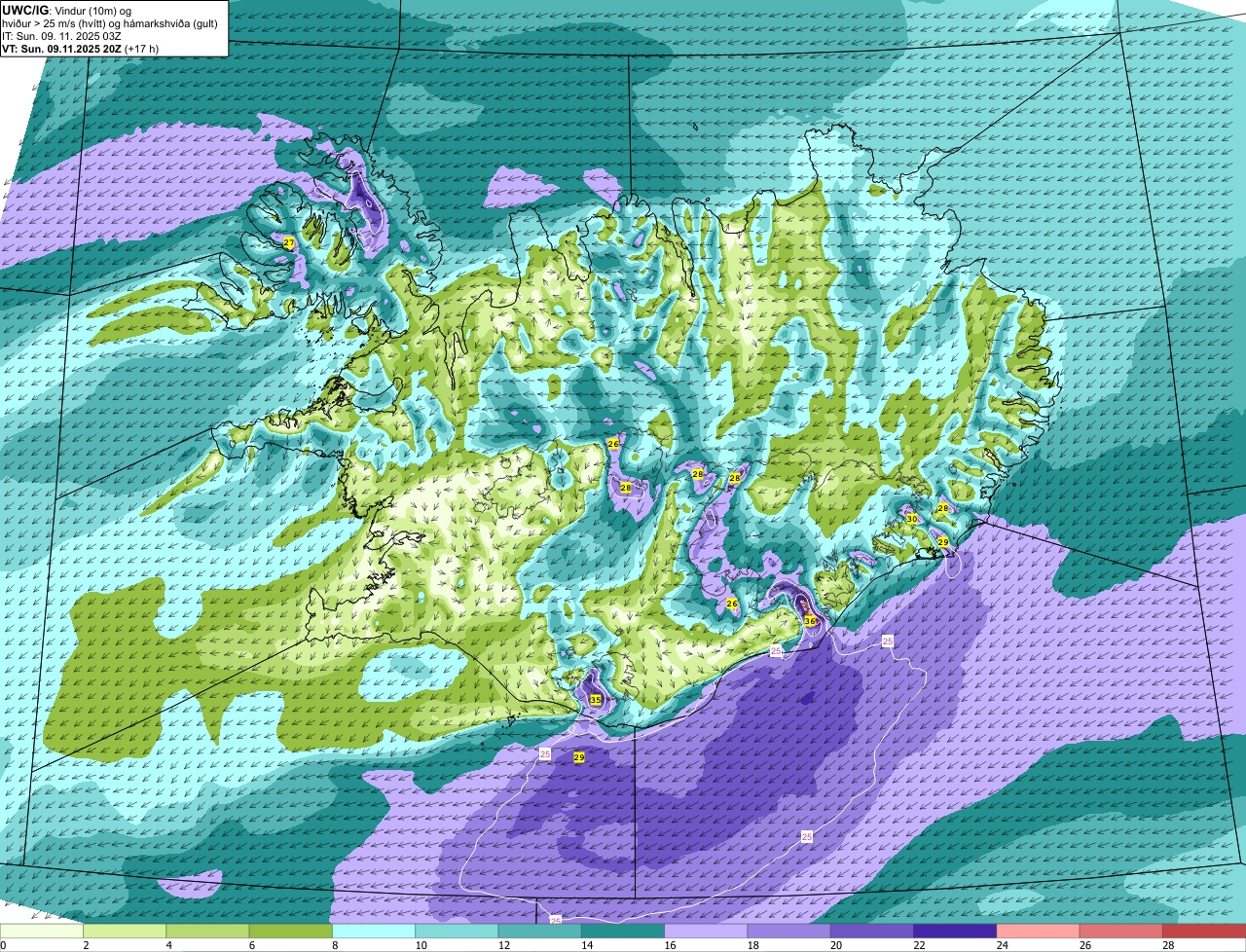The image size is (1246, 952).
Task: Click the 12–14 m/s teal legend swatch
Action: pyautogui.click(x=540, y=931)
